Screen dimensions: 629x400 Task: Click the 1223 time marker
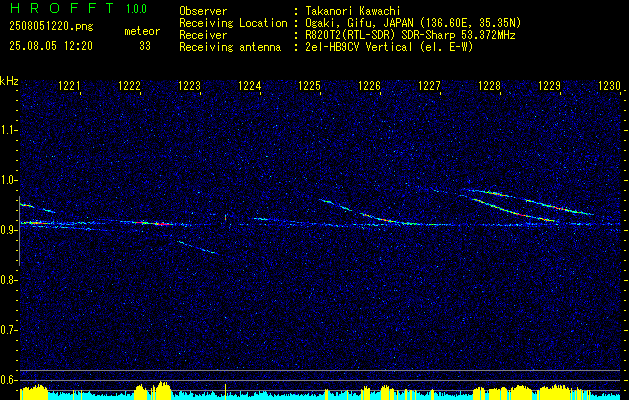pos(189,86)
